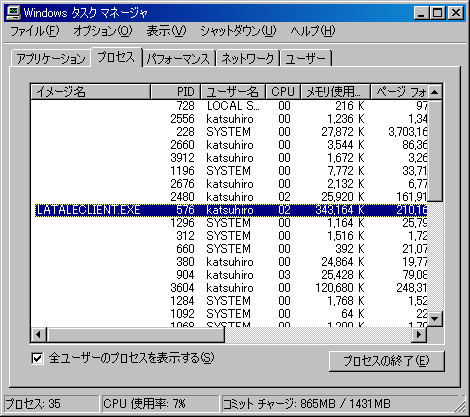The height and width of the screenshot is (417, 470).
Task: Open the 表示(V) menu
Action: [x=166, y=31]
